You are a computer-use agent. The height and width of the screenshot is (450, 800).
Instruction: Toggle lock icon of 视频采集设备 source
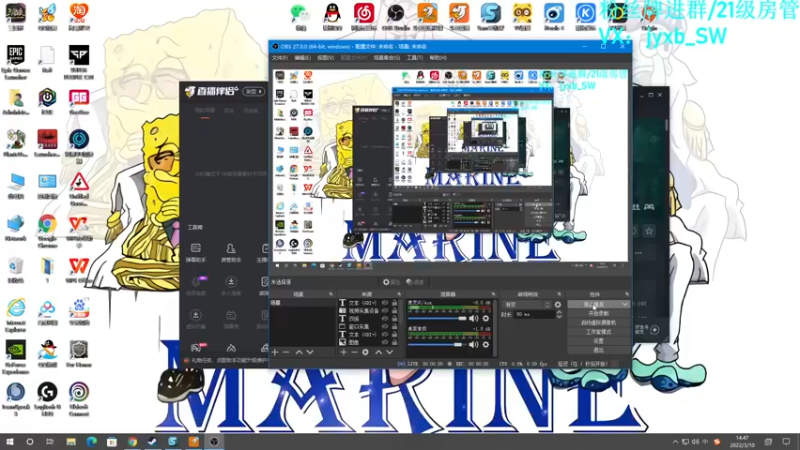pos(394,311)
